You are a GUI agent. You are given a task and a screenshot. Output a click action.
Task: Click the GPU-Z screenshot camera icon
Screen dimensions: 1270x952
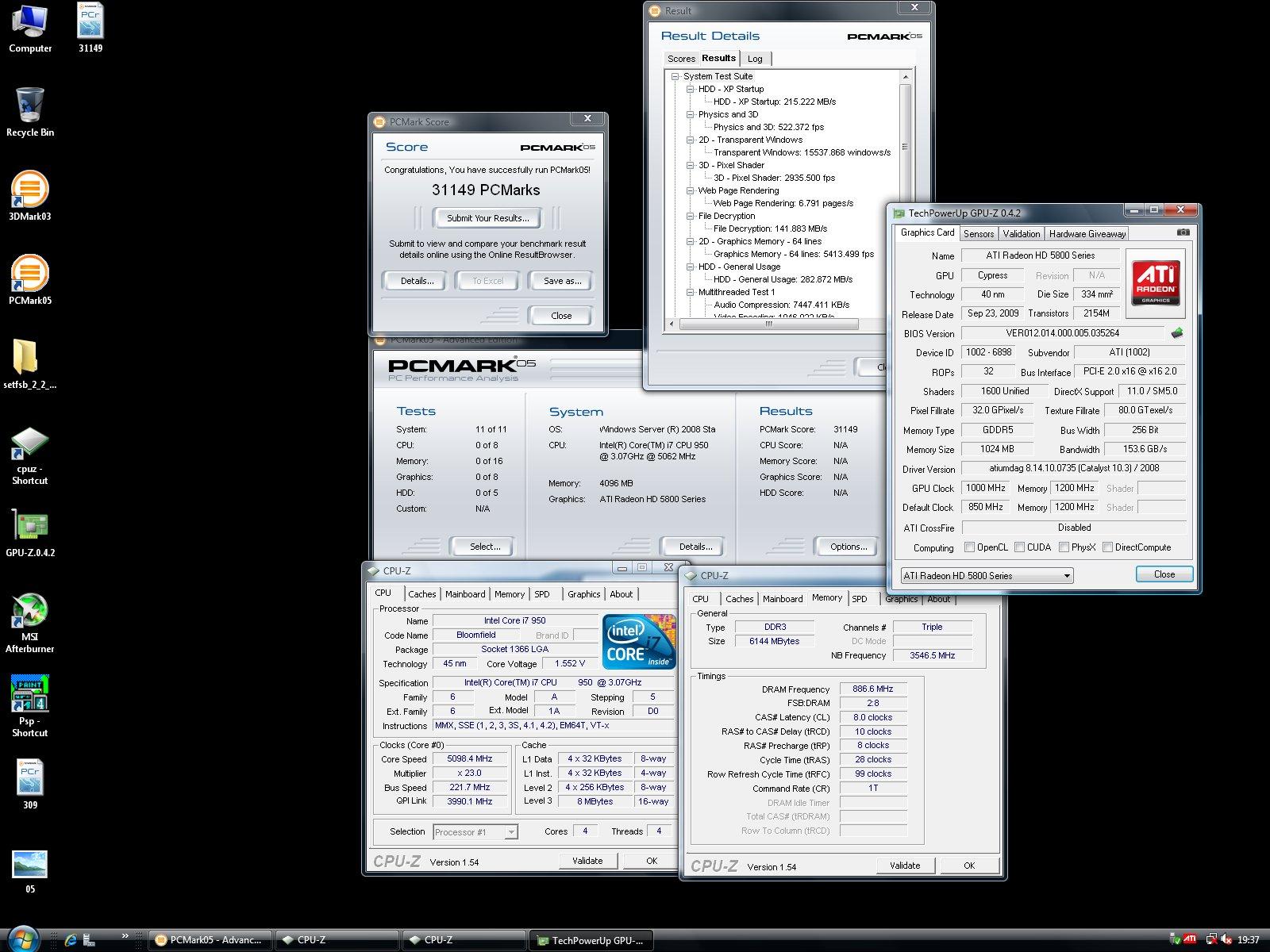point(1183,232)
